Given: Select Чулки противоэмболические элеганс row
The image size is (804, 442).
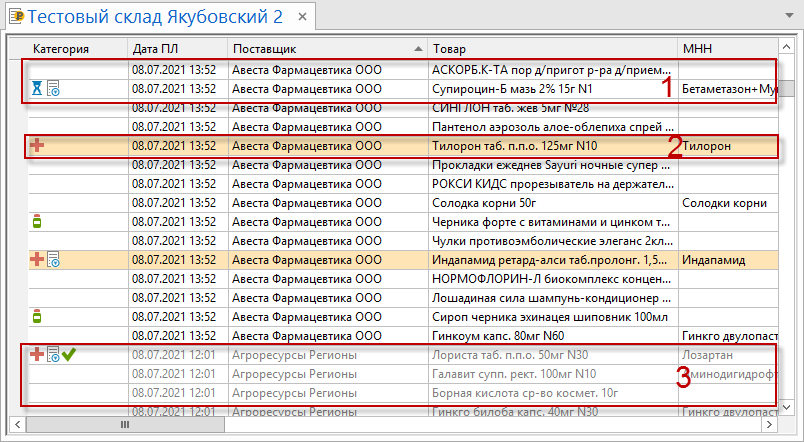Looking at the screenshot, I should 404,240.
